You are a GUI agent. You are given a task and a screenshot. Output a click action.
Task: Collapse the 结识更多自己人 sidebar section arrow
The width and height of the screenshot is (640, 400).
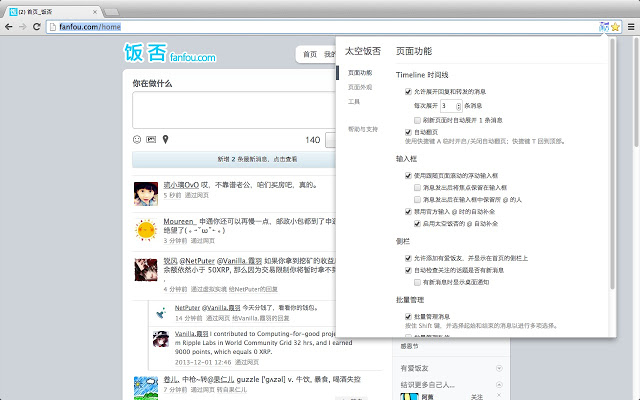click(x=499, y=384)
